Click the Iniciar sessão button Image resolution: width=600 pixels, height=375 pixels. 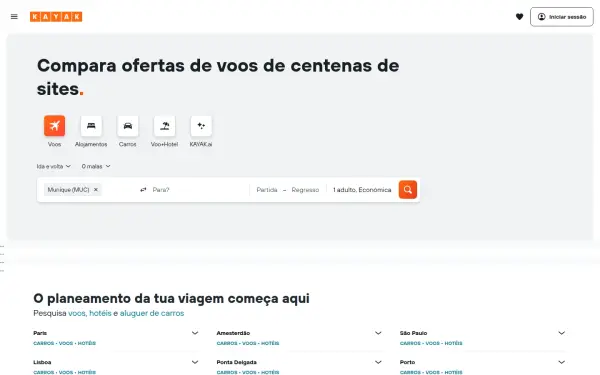point(562,17)
